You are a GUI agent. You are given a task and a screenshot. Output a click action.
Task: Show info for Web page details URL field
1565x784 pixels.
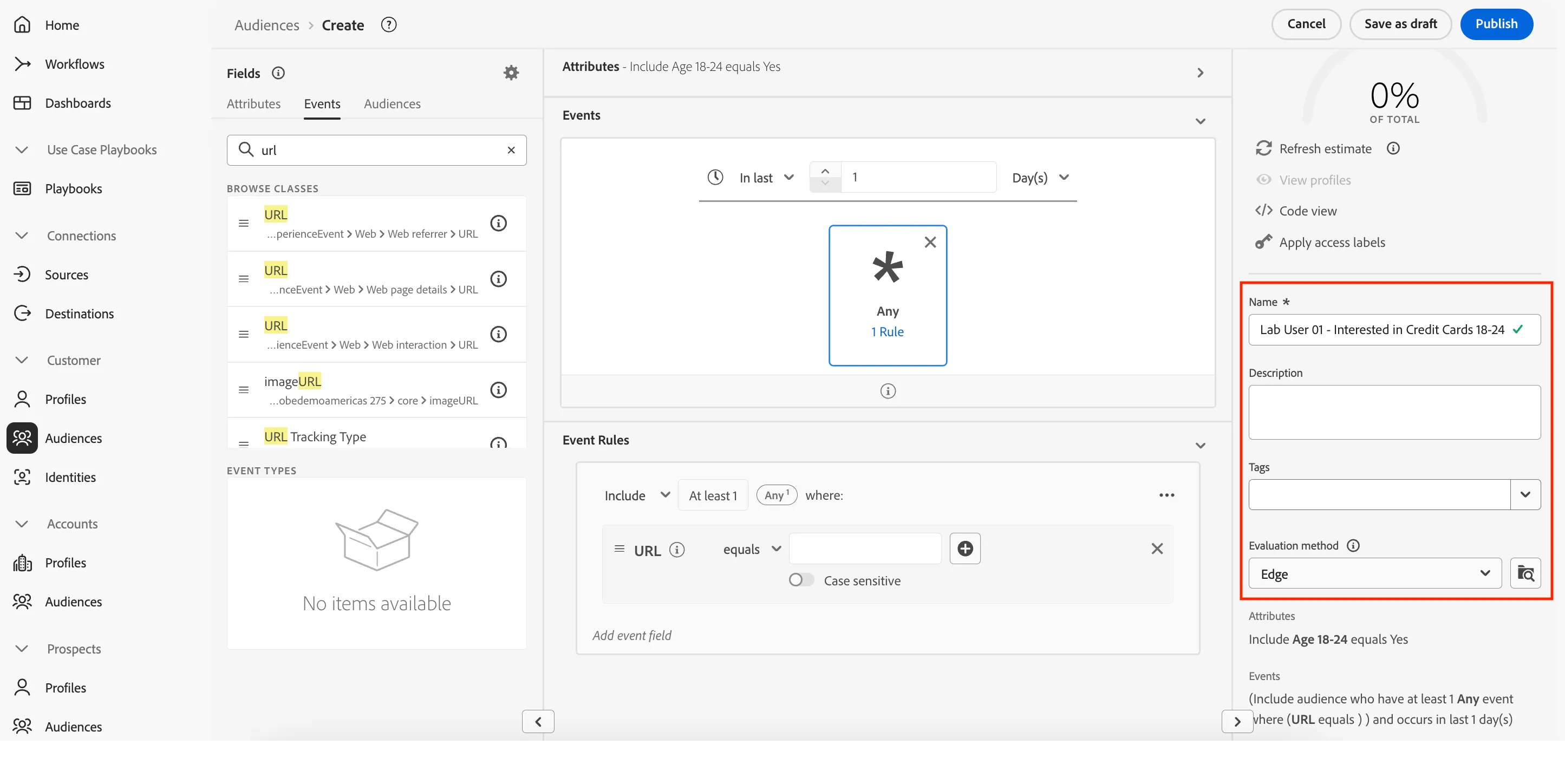pos(498,279)
